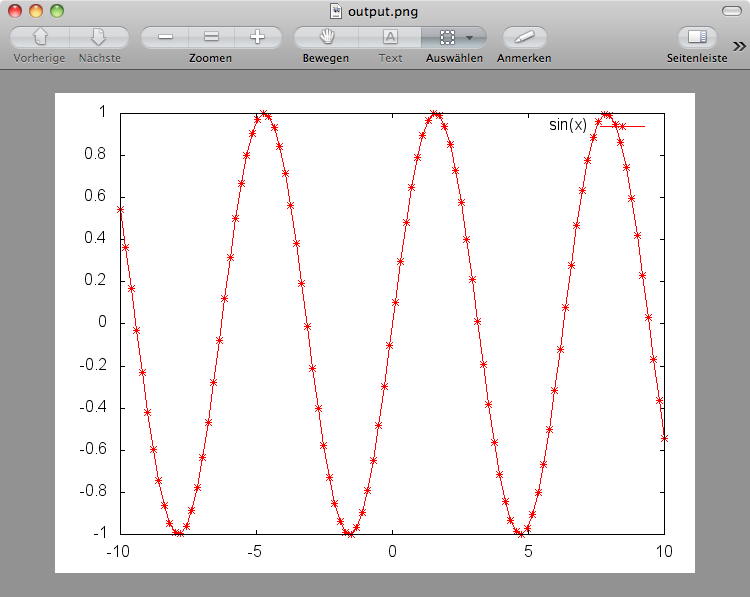This screenshot has height=597, width=750.
Task: Zoom out with the minus button
Action: 165,37
